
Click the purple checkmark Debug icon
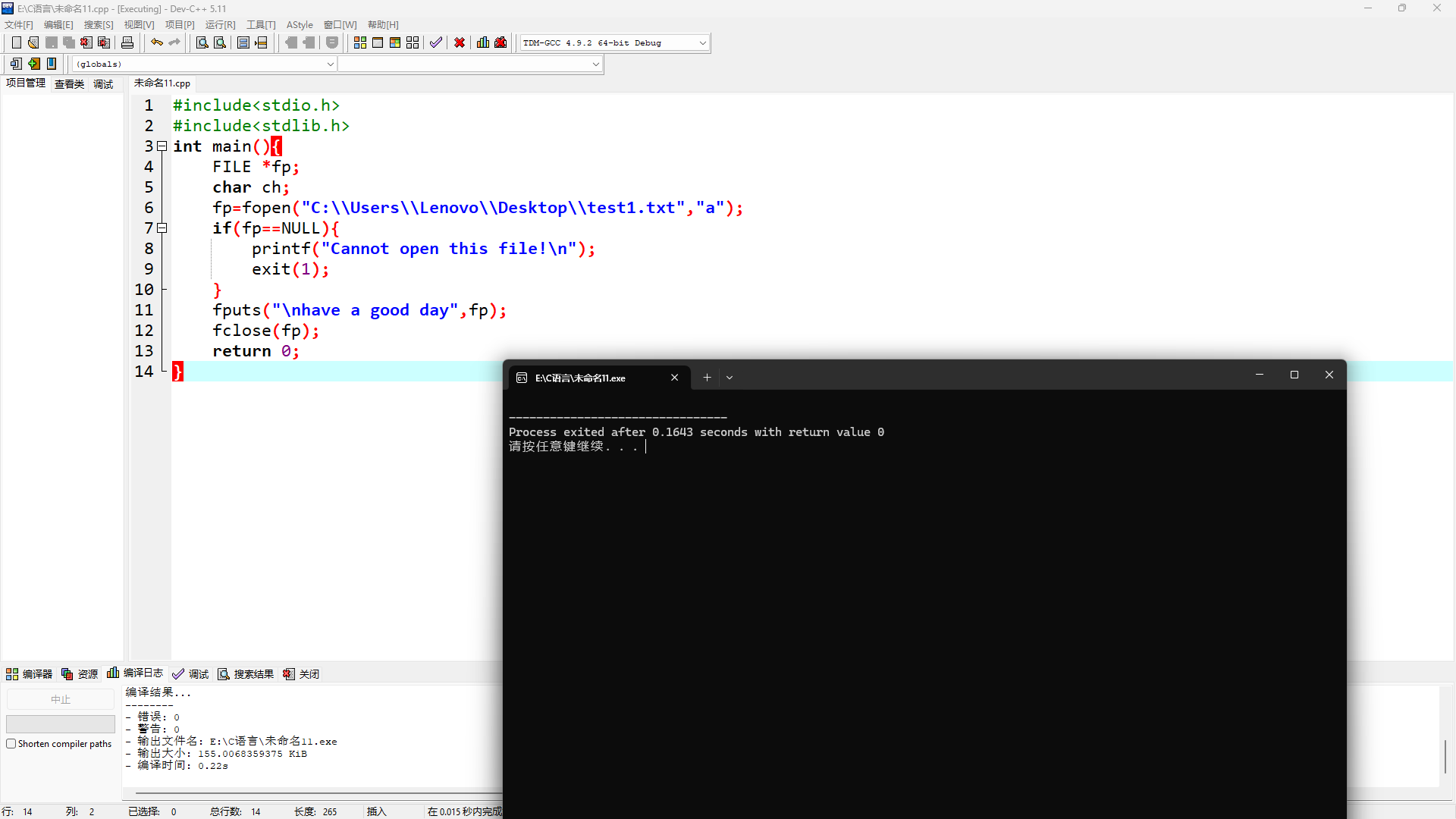[435, 42]
